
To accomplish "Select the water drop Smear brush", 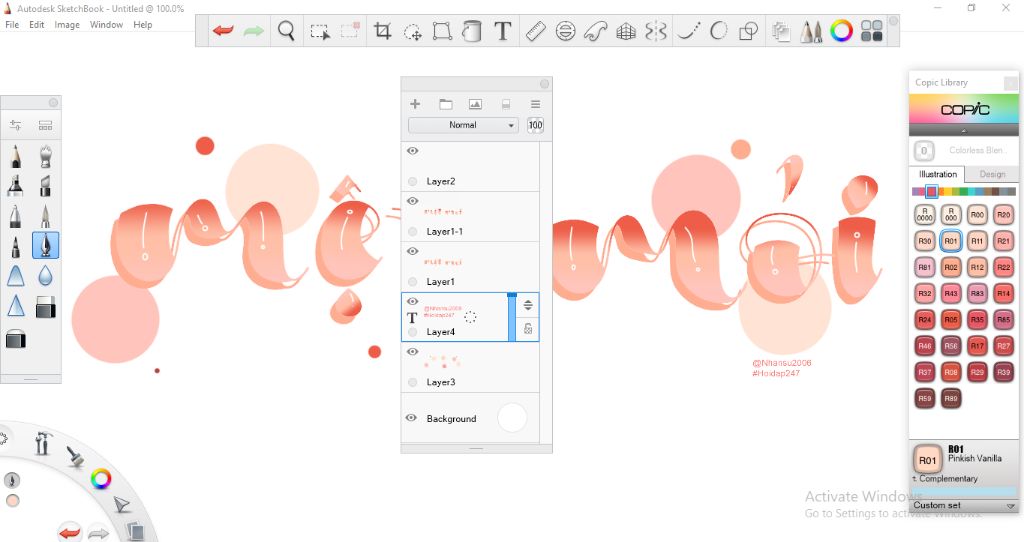I will pyautogui.click(x=45, y=276).
